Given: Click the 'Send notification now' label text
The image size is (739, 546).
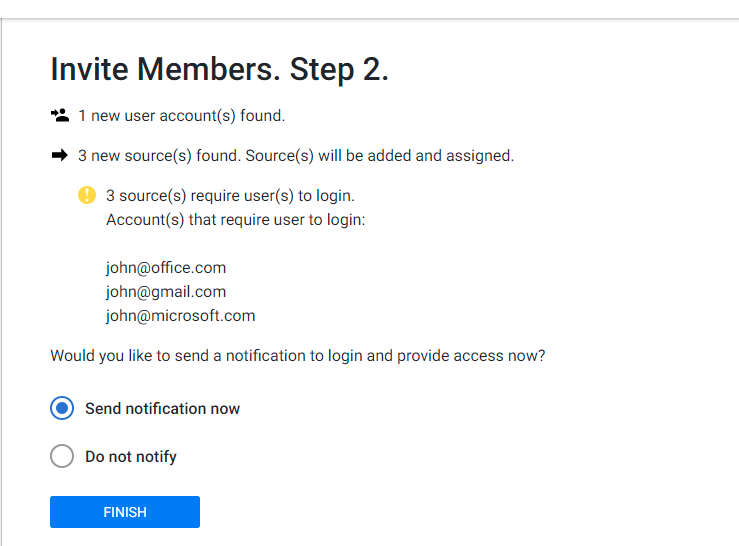Looking at the screenshot, I should coord(163,409).
